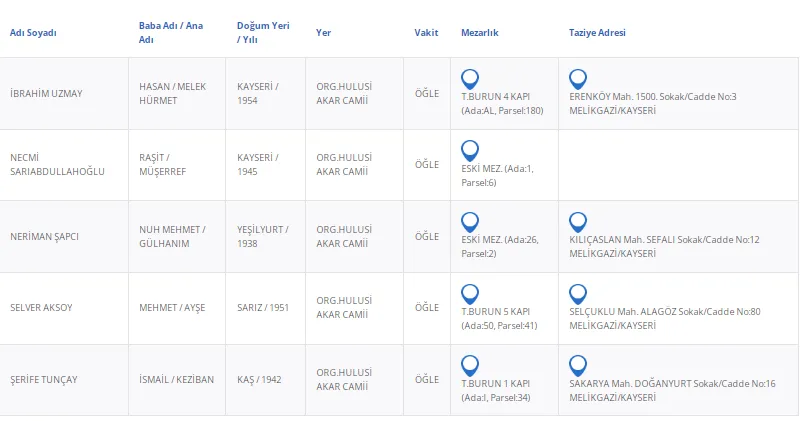Open map pin for T.BURUN 1 KAPI

[x=470, y=364]
